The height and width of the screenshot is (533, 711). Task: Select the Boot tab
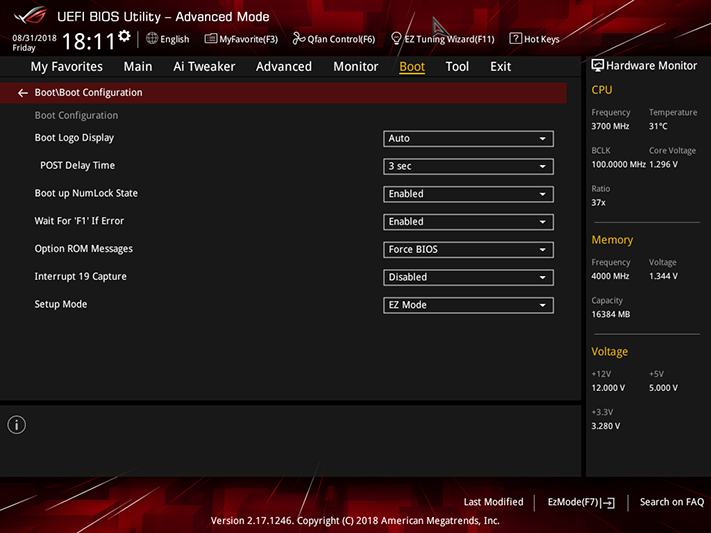[x=412, y=67]
